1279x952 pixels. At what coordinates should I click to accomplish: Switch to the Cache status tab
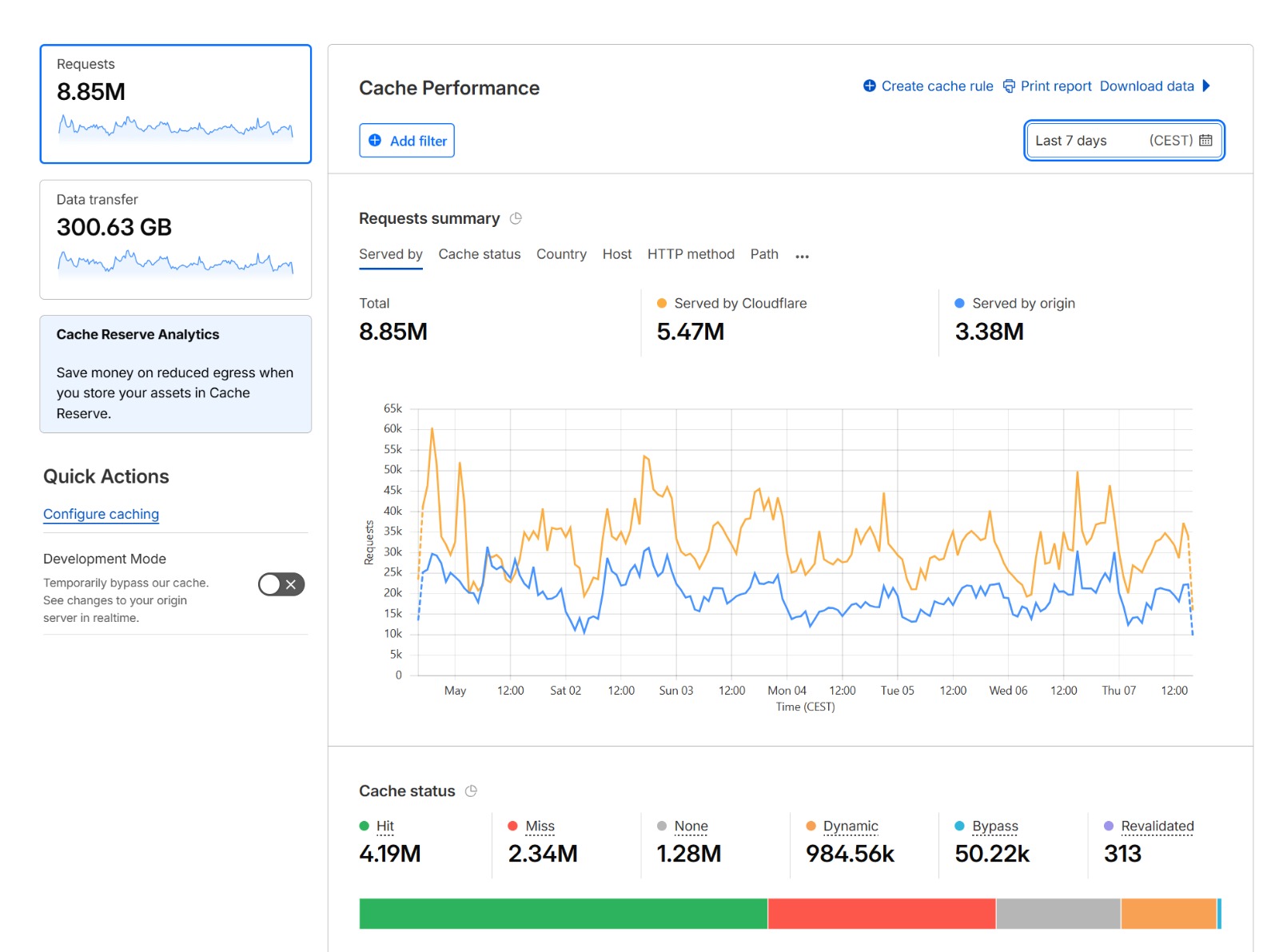click(480, 254)
